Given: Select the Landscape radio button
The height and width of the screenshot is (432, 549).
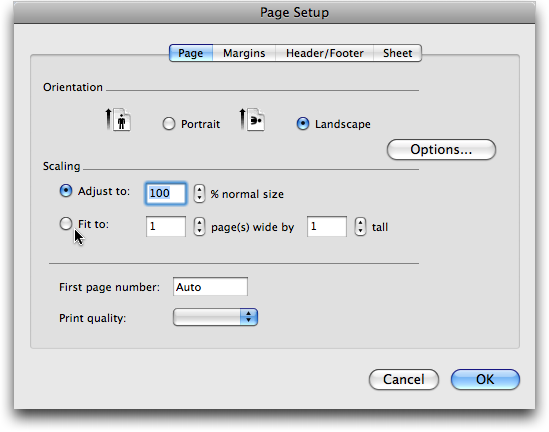Looking at the screenshot, I should coord(303,124).
